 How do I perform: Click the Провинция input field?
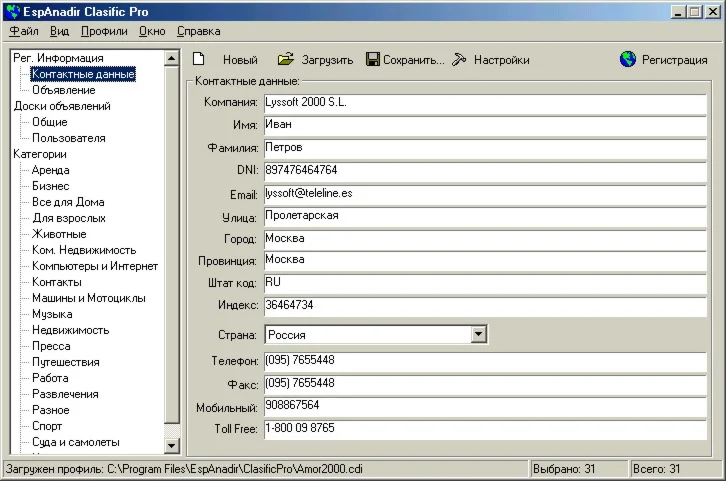point(485,262)
